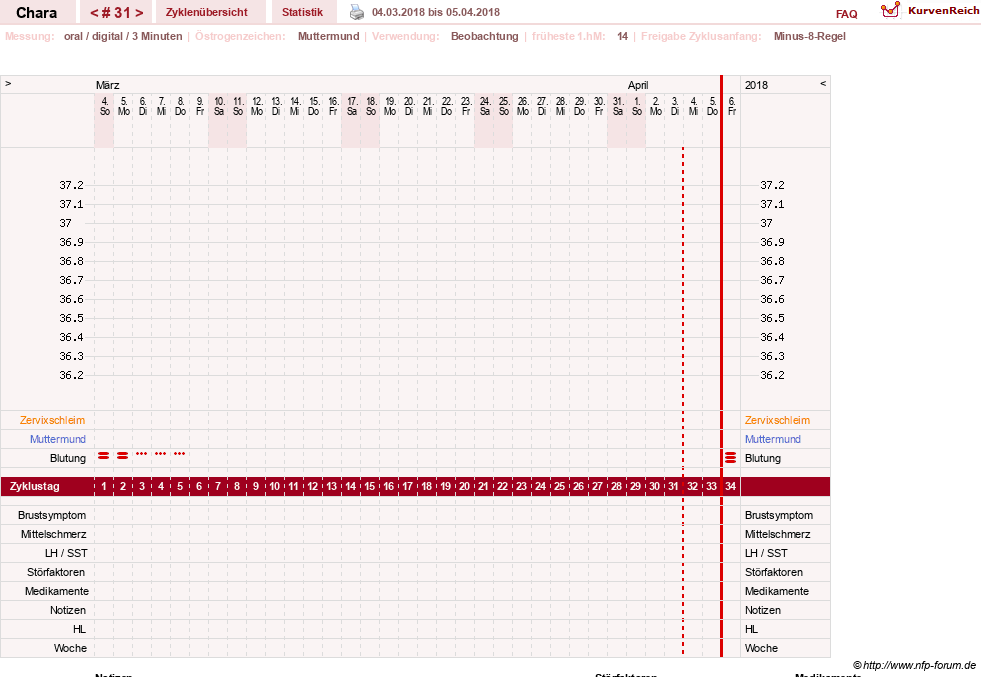Open the FAQ link
The height and width of the screenshot is (677, 981).
coord(846,14)
